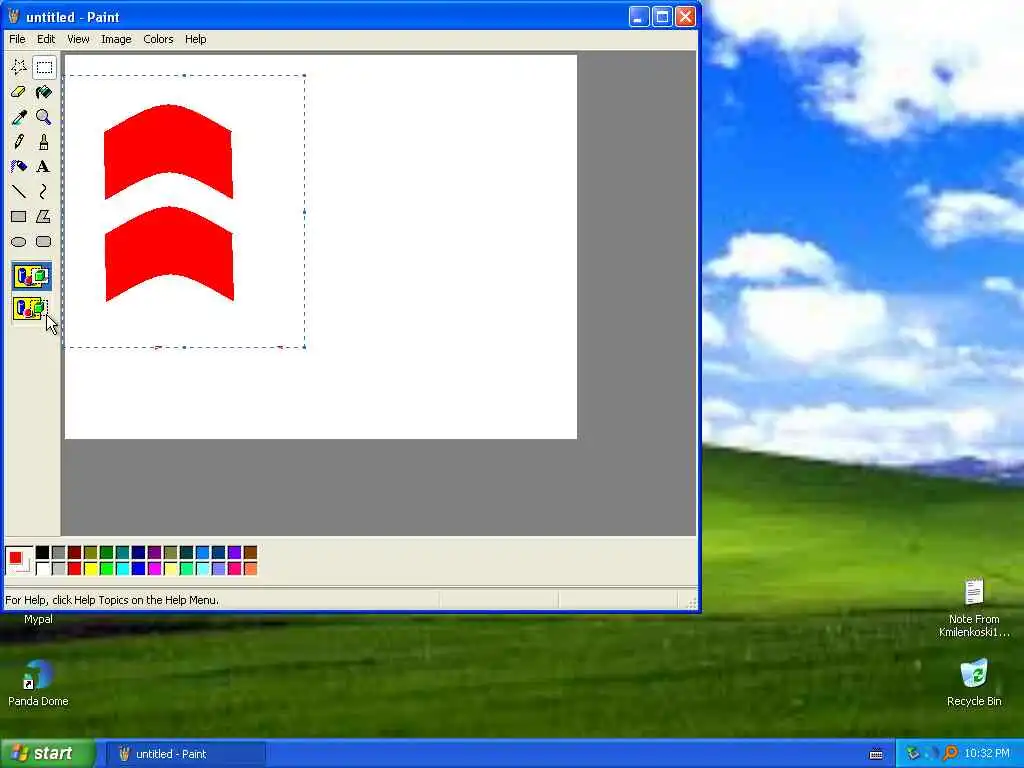Choose the straight Line tool
The image size is (1024, 768).
click(19, 191)
